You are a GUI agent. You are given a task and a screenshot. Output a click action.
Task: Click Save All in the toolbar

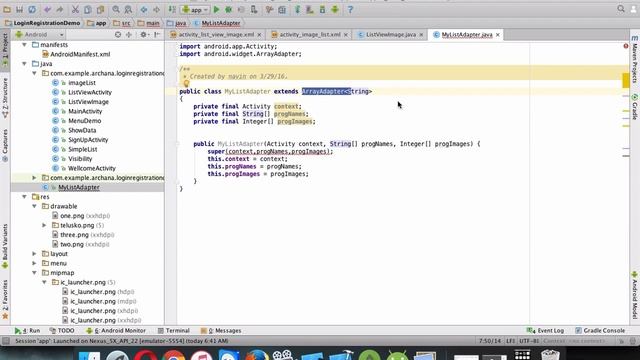pyautogui.click(x=19, y=9)
